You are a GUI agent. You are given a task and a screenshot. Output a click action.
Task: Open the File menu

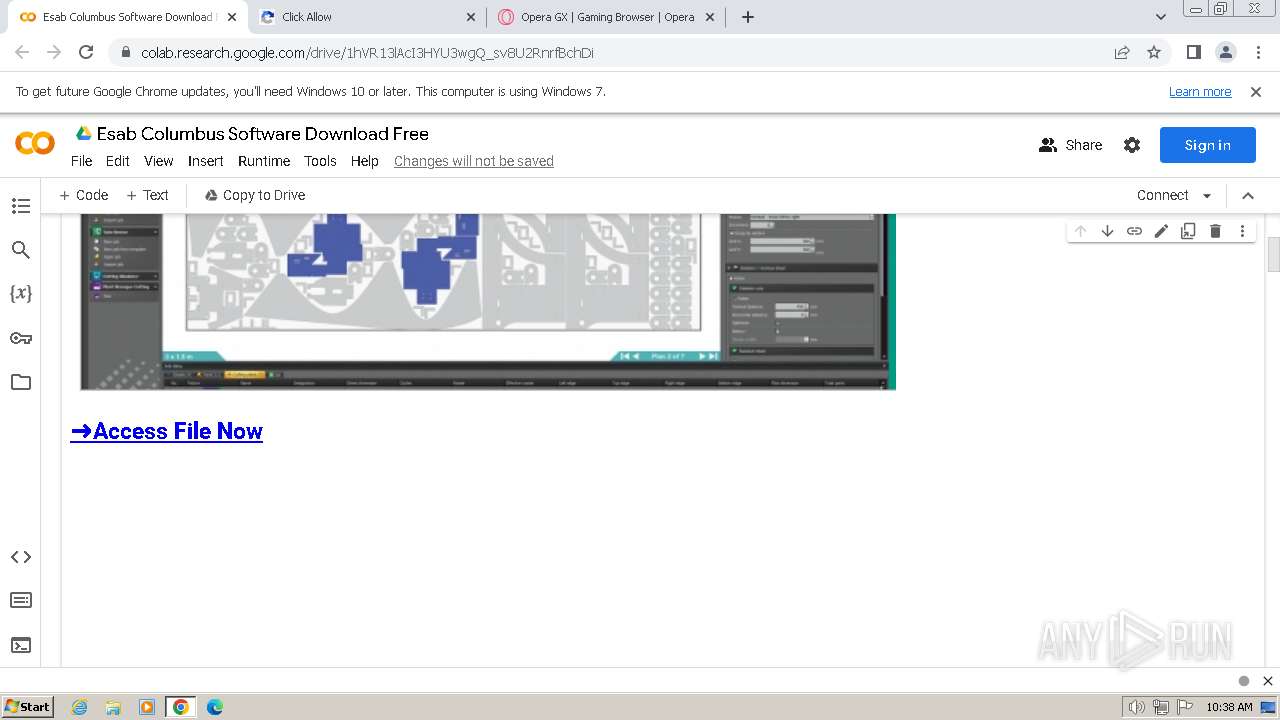click(x=81, y=161)
